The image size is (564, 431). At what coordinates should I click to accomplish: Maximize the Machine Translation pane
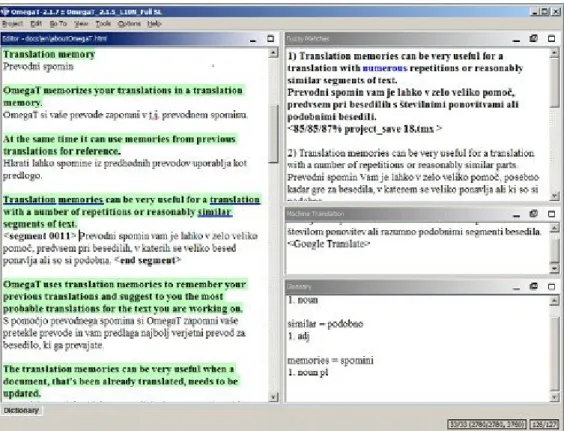click(551, 214)
